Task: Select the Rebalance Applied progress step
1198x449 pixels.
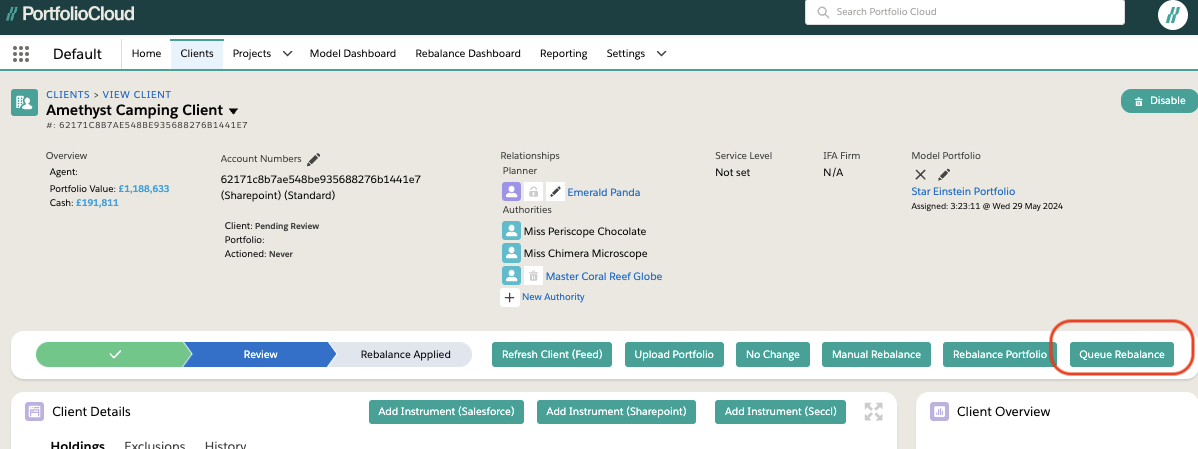Action: [x=406, y=355]
